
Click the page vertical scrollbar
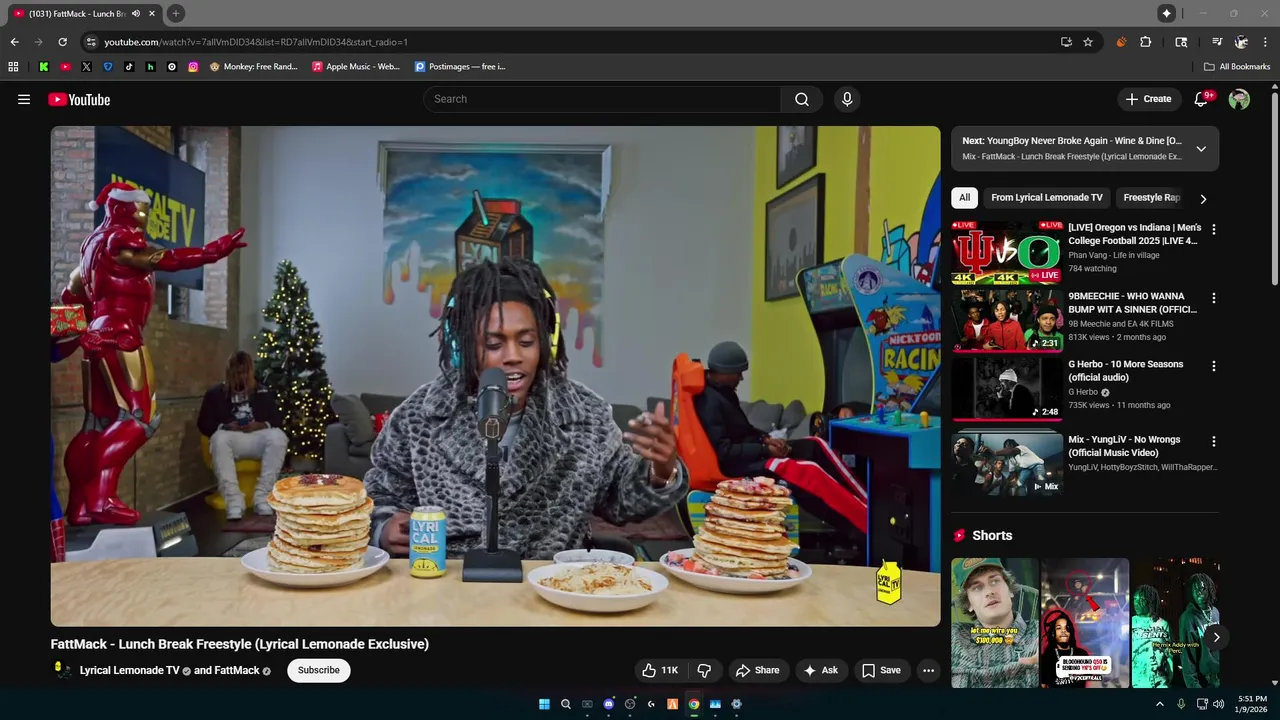coord(1275,188)
